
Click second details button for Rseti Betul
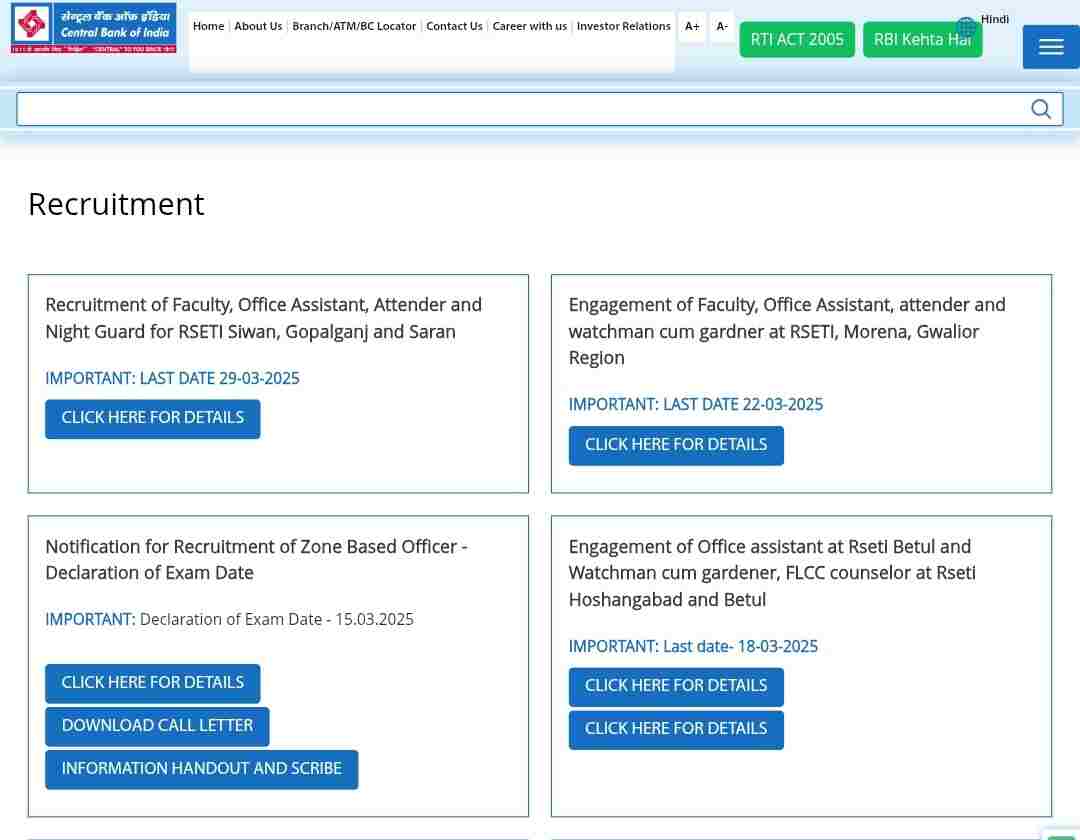[x=676, y=729]
